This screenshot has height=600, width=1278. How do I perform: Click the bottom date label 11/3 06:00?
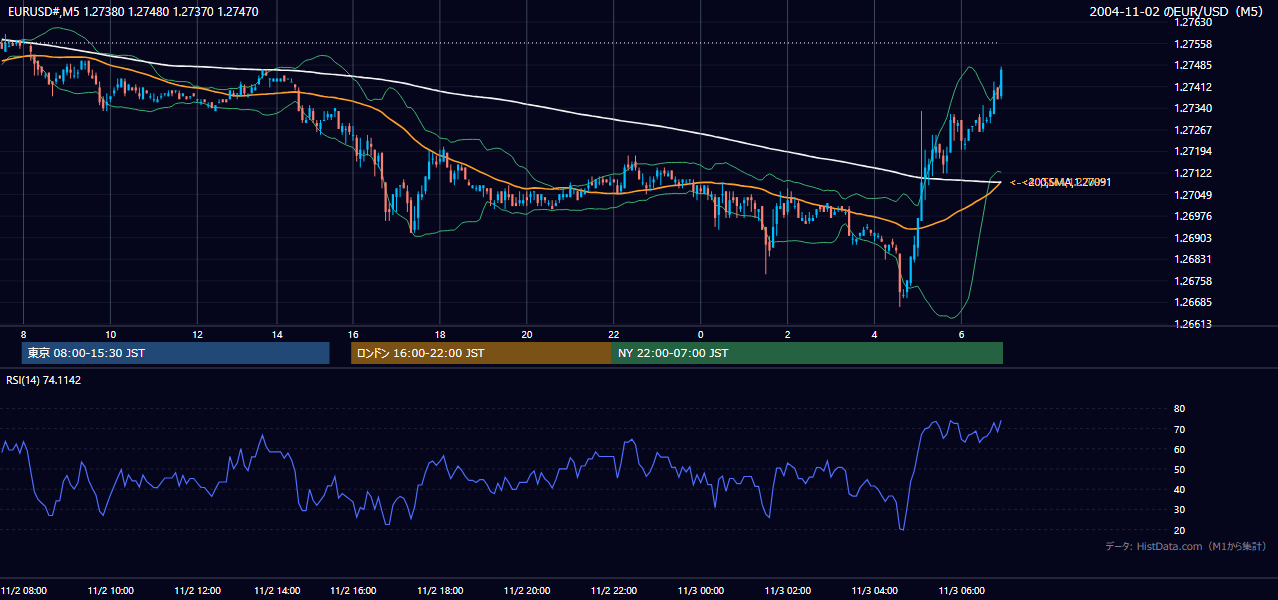962,590
